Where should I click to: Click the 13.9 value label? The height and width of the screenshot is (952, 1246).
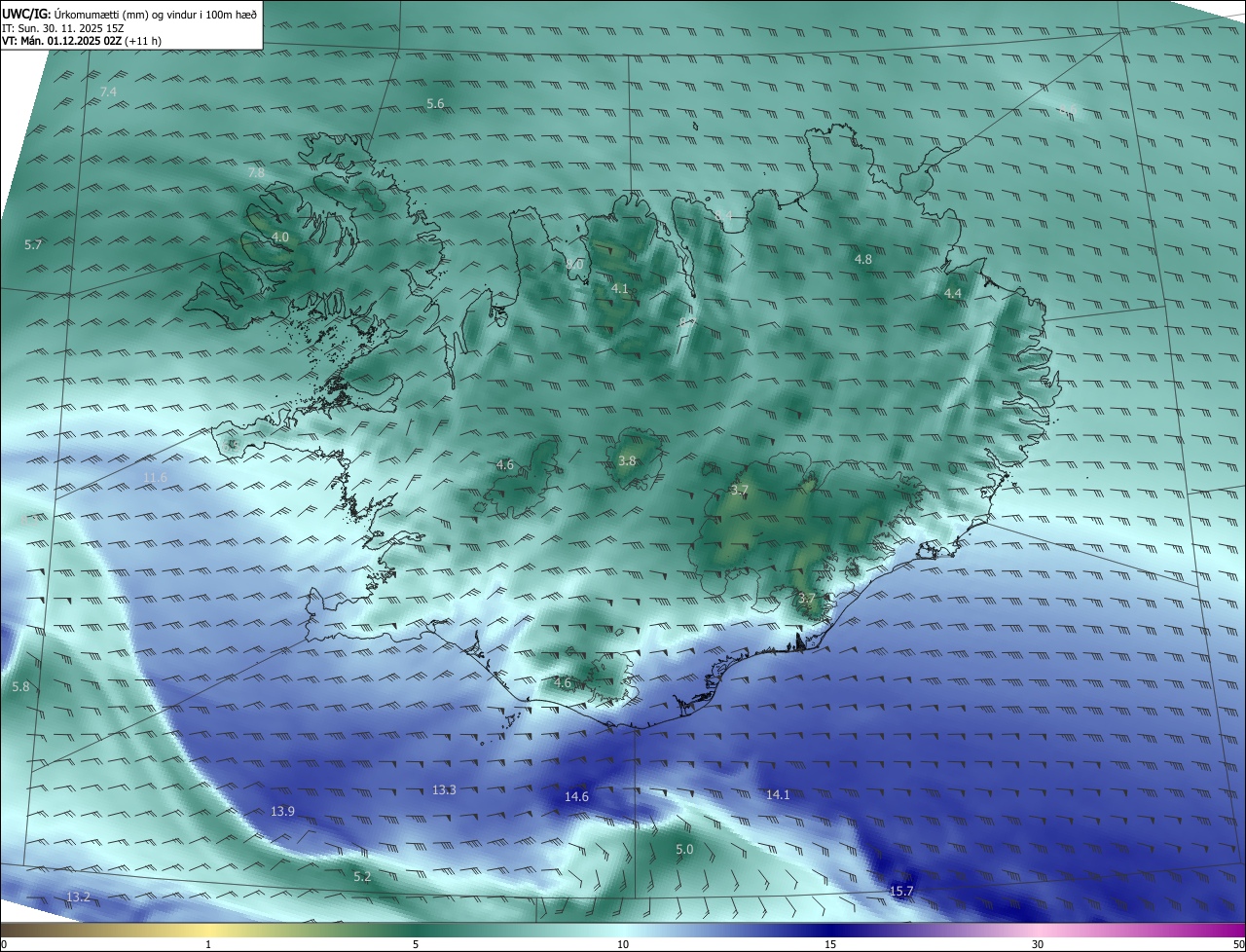pos(282,812)
